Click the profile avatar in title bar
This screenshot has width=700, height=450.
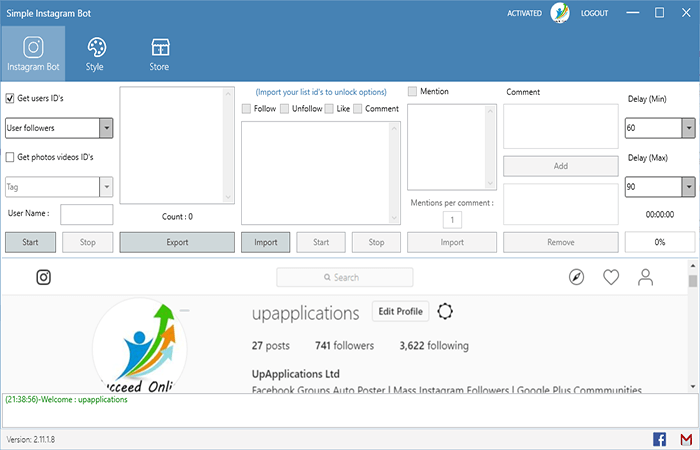560,12
